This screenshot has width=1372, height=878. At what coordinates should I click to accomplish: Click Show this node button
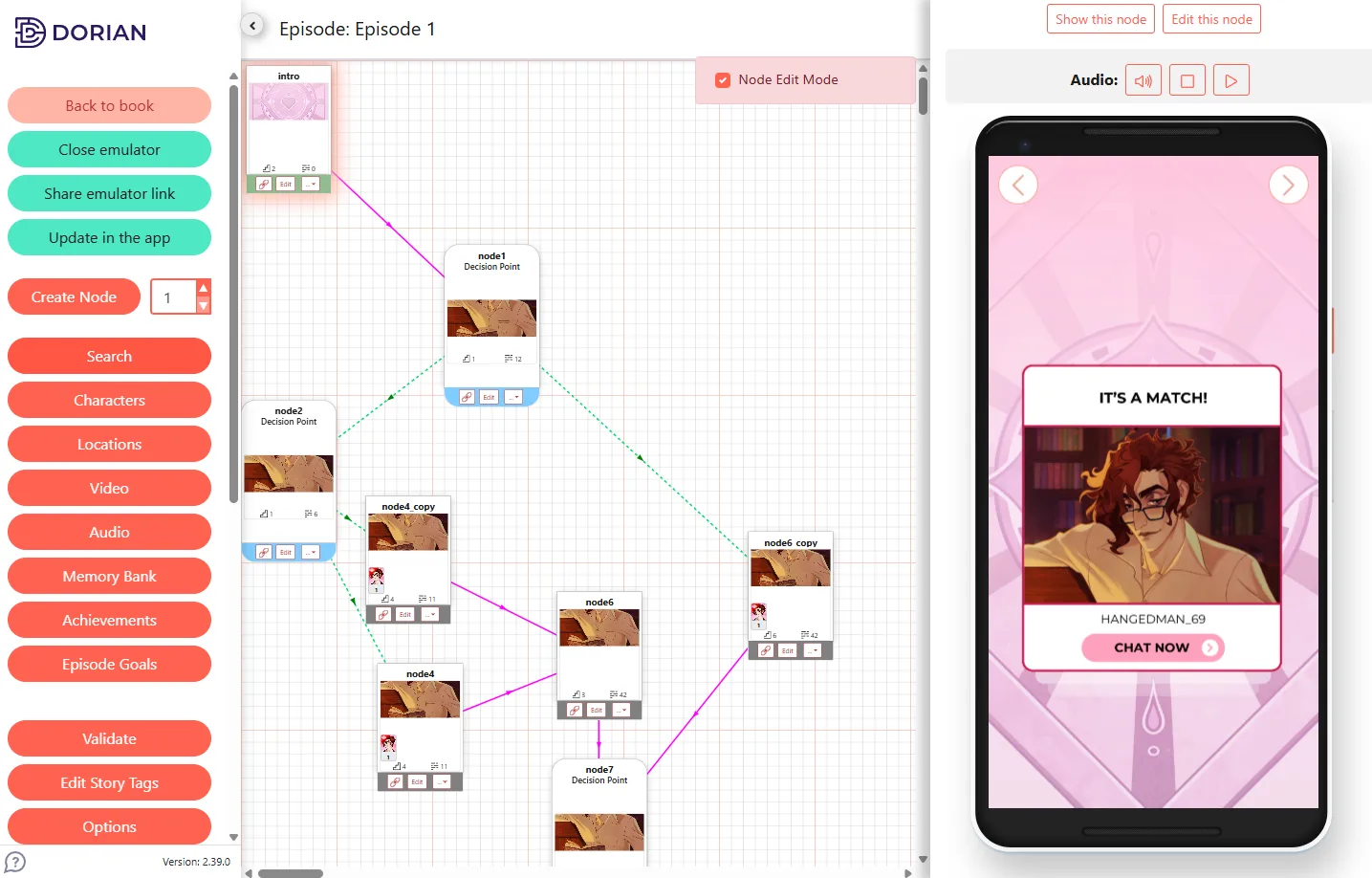pos(1100,19)
